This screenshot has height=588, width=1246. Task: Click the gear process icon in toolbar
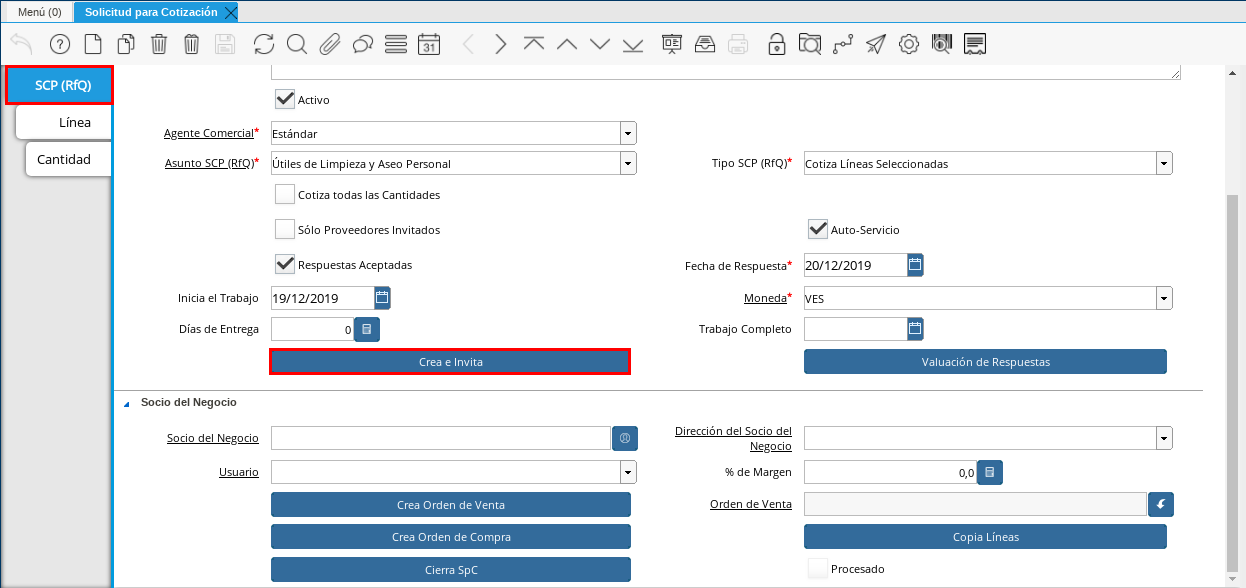tap(908, 44)
